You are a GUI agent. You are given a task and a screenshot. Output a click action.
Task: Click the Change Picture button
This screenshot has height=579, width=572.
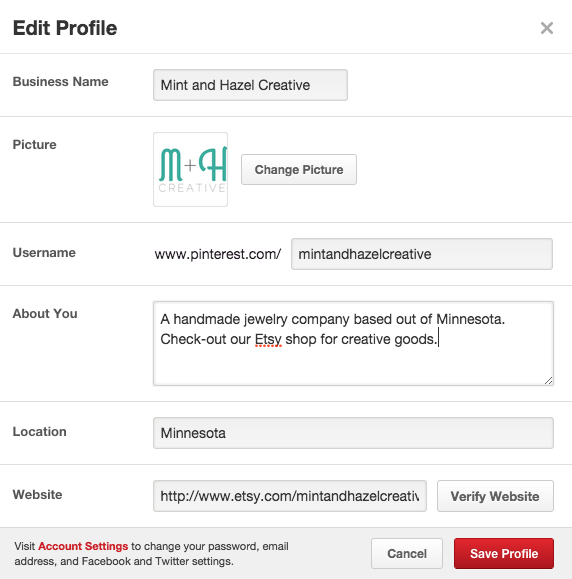click(x=299, y=169)
